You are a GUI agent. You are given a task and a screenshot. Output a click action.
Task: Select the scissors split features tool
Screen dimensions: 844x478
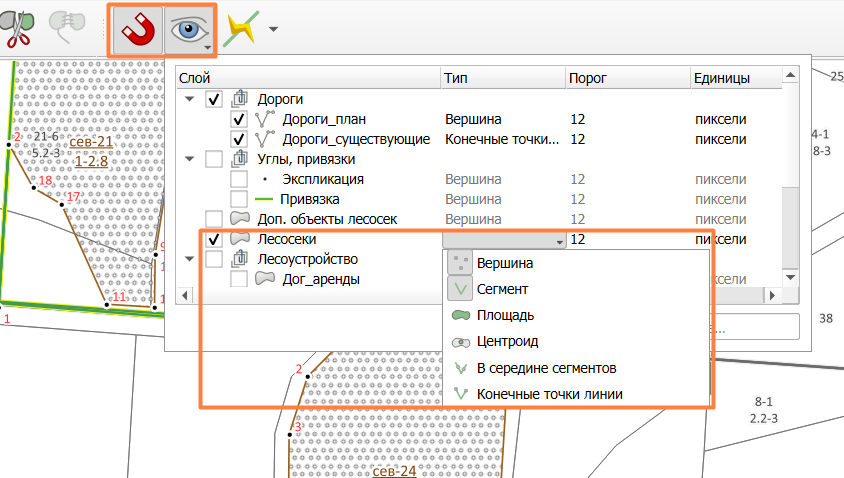tap(17, 29)
